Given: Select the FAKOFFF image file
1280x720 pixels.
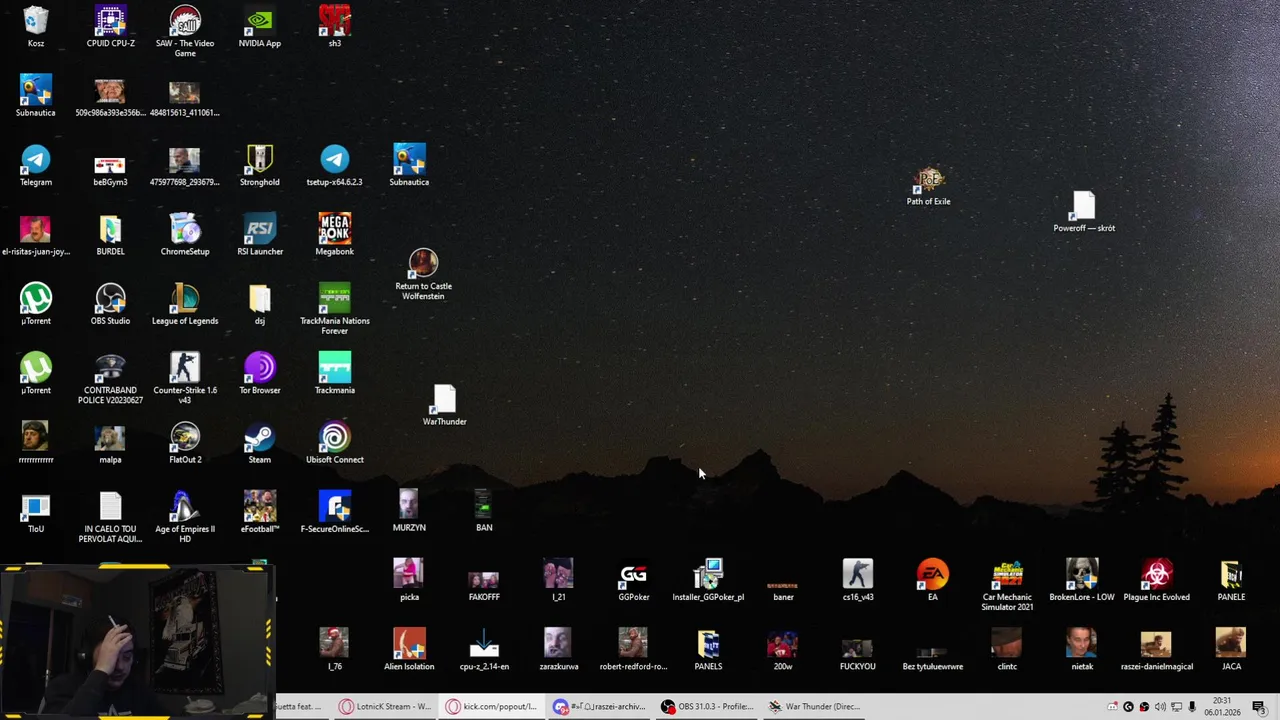Looking at the screenshot, I should tap(484, 586).
